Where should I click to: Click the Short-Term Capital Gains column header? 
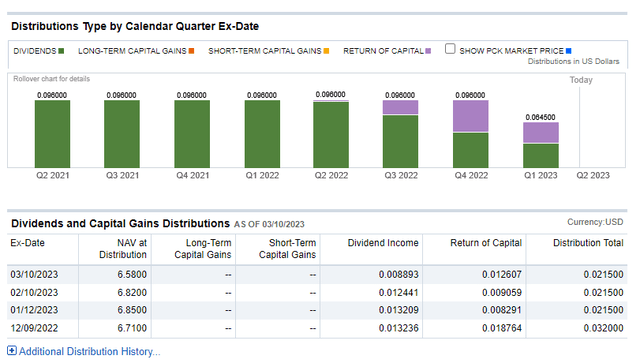(x=287, y=249)
